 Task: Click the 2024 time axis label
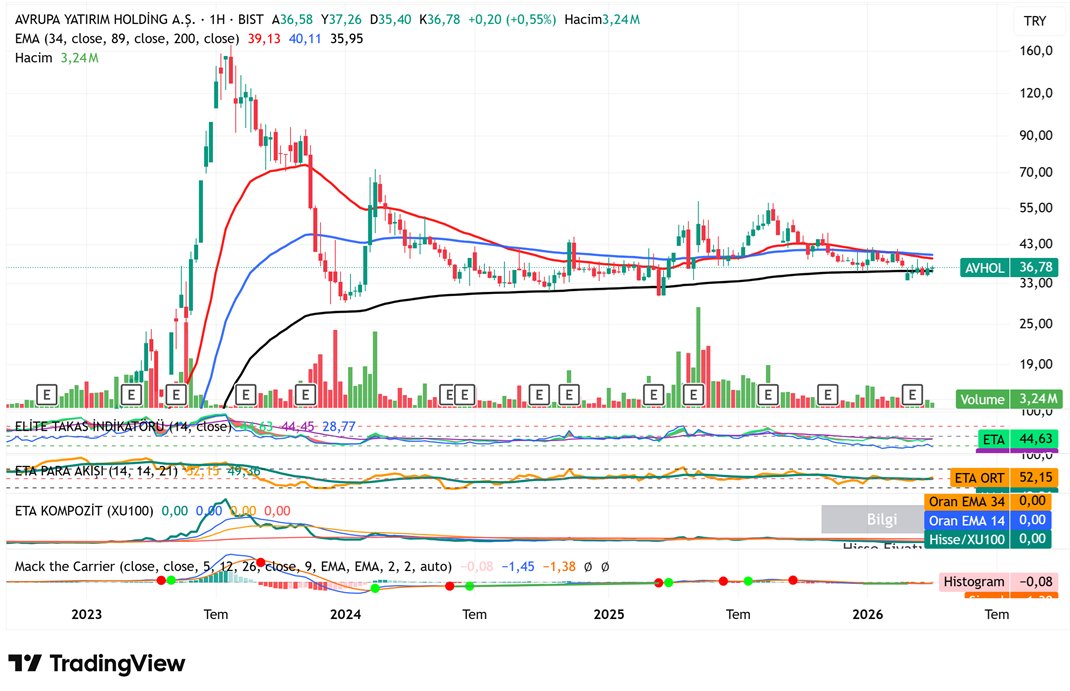click(345, 614)
